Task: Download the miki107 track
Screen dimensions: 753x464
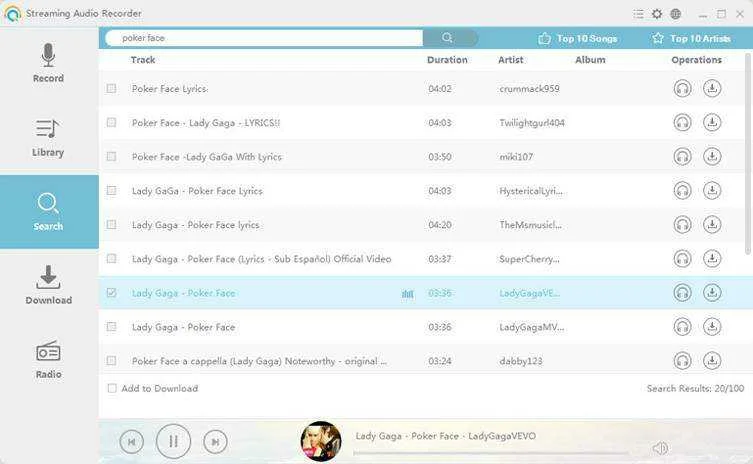Action: click(712, 157)
